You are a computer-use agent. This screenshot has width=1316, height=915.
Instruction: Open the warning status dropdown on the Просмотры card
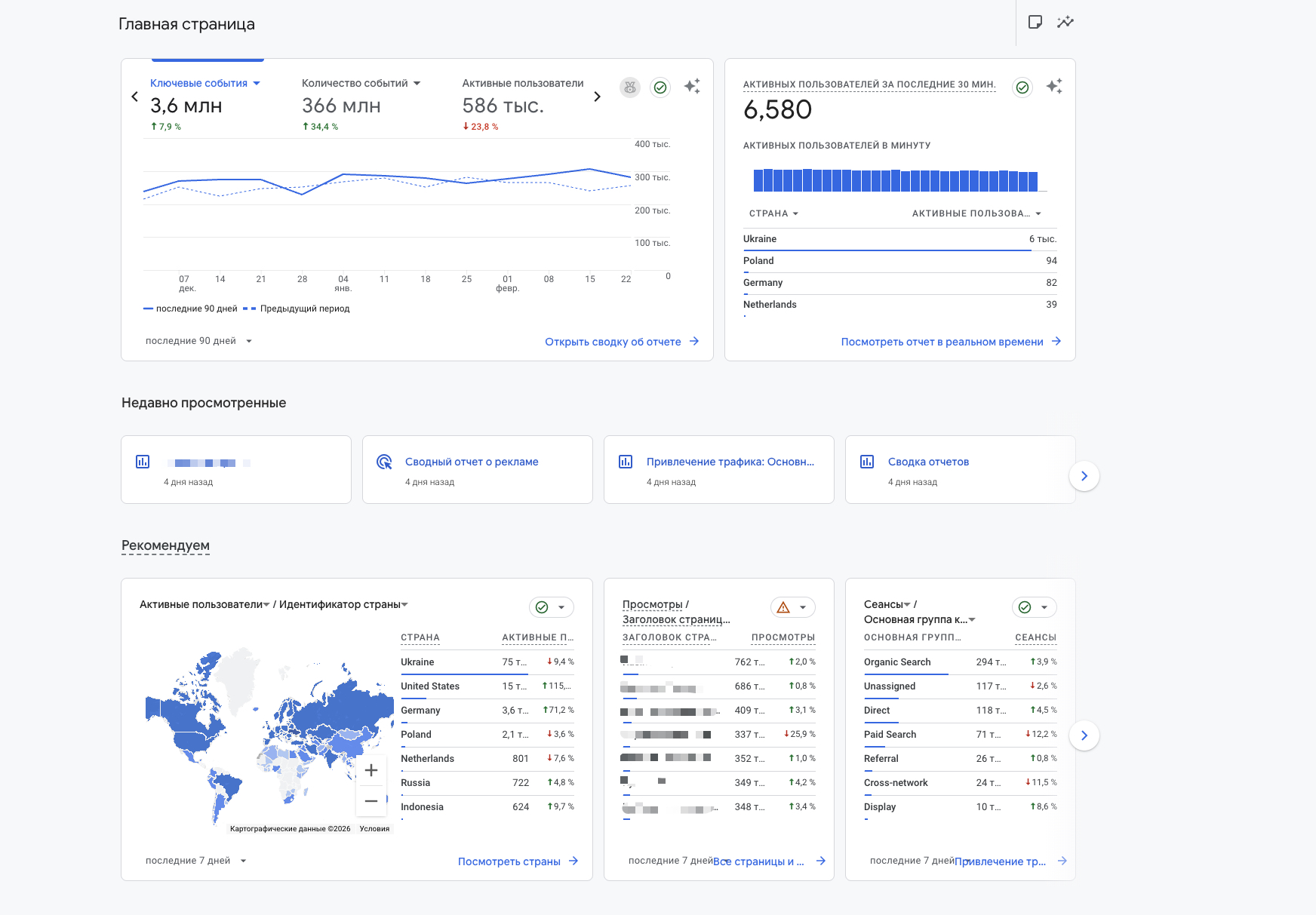[792, 607]
